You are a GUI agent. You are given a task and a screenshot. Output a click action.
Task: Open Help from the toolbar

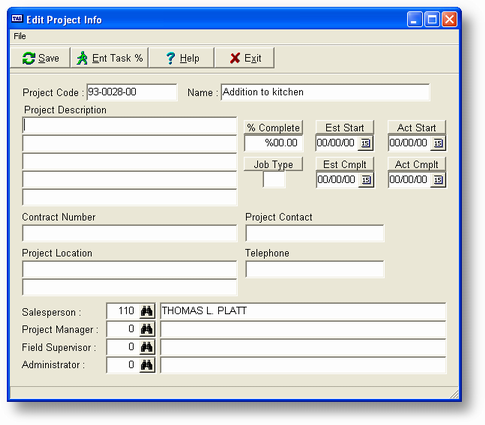[x=182, y=58]
